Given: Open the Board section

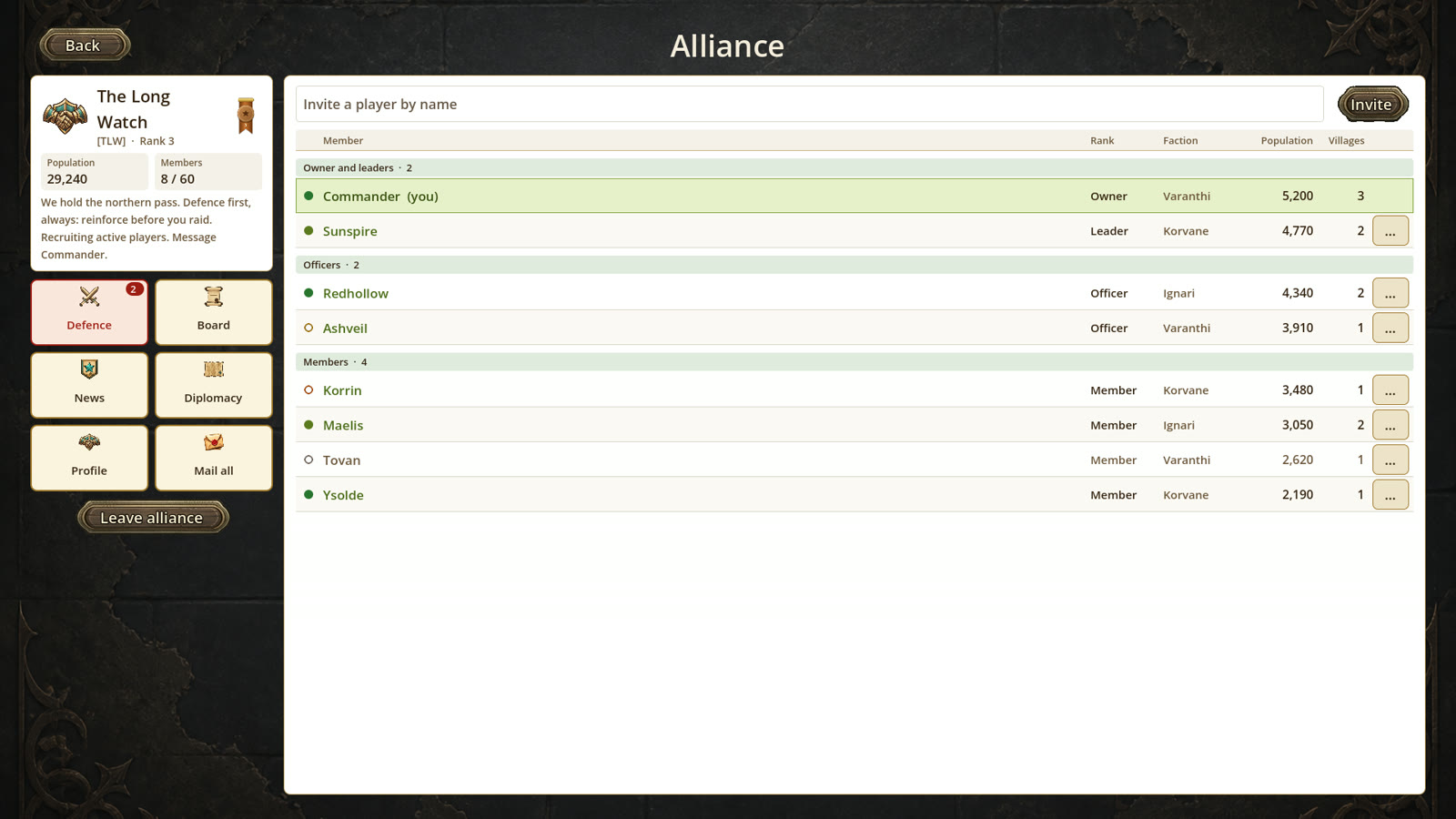Looking at the screenshot, I should (x=214, y=312).
